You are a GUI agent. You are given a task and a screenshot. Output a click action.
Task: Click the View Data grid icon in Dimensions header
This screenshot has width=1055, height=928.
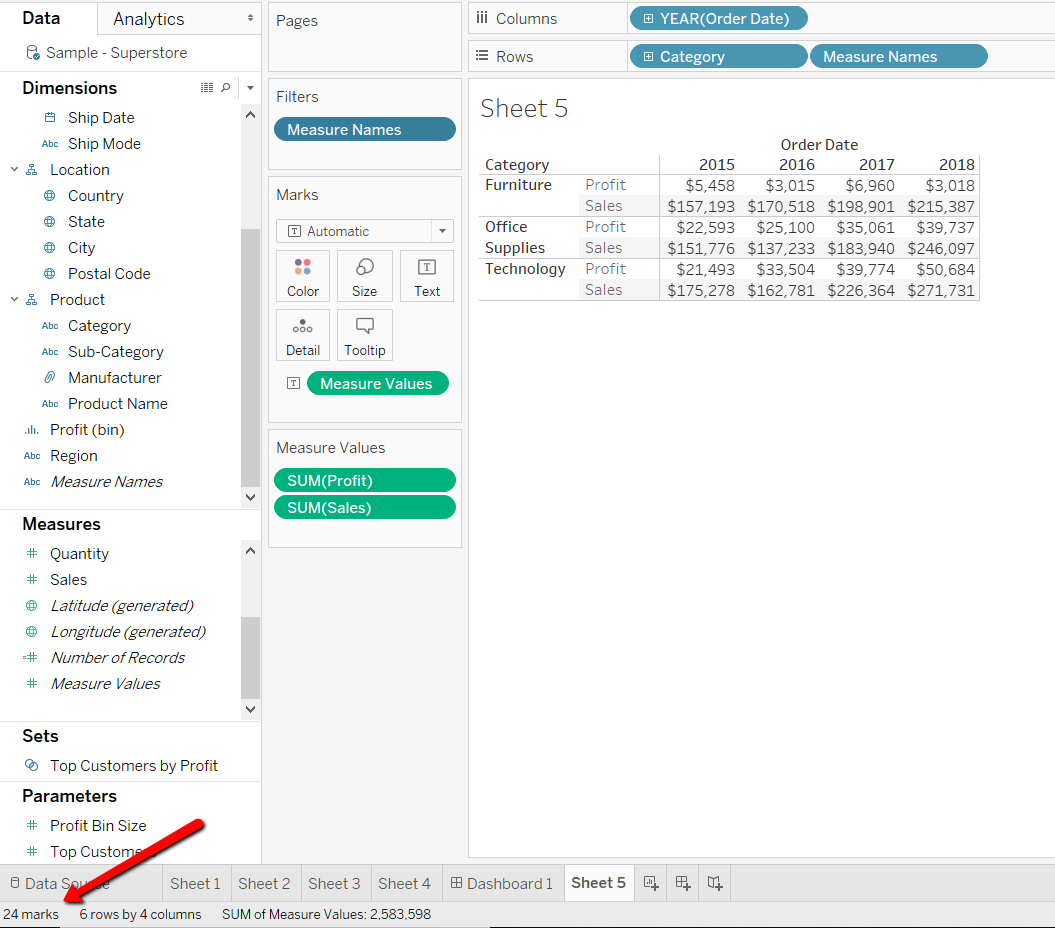pos(205,88)
